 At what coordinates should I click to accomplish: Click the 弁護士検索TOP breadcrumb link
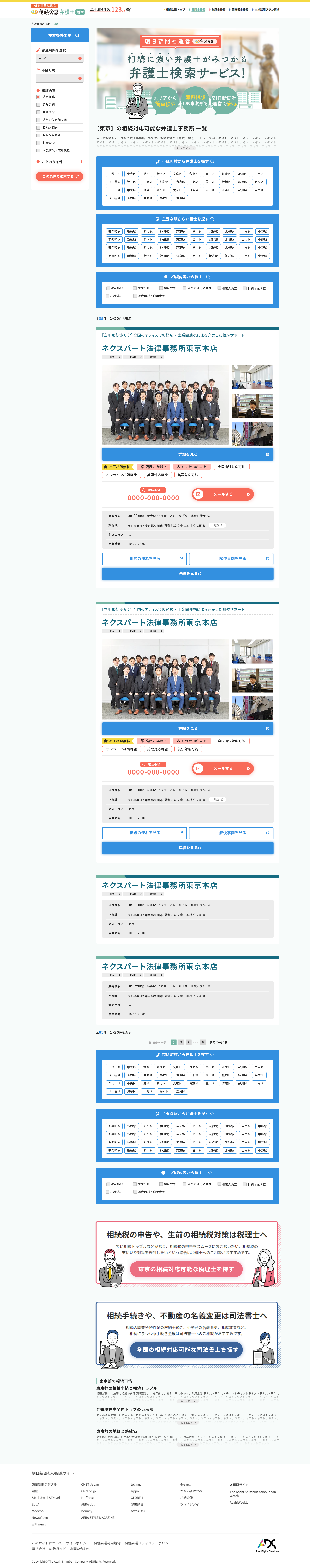[40, 24]
